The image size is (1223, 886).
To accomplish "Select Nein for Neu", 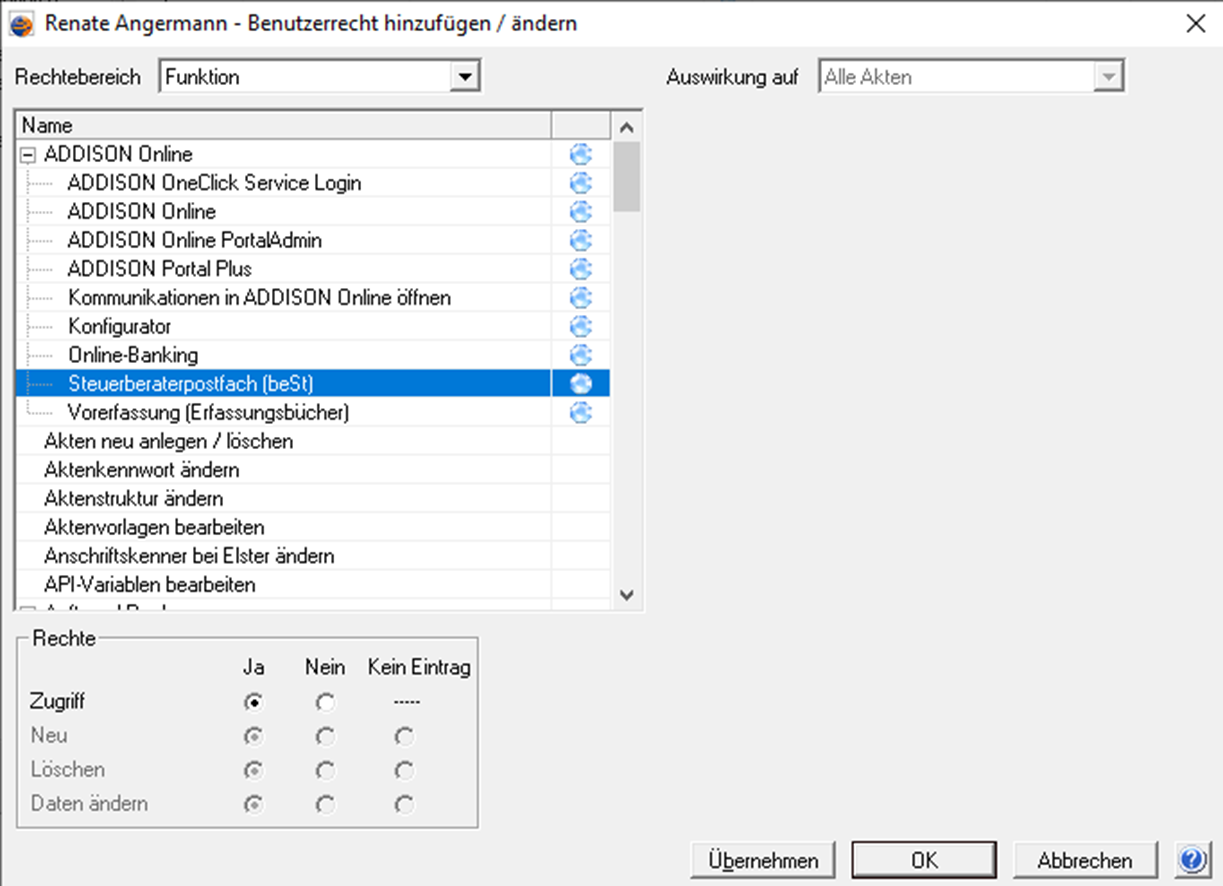I will (x=325, y=736).
